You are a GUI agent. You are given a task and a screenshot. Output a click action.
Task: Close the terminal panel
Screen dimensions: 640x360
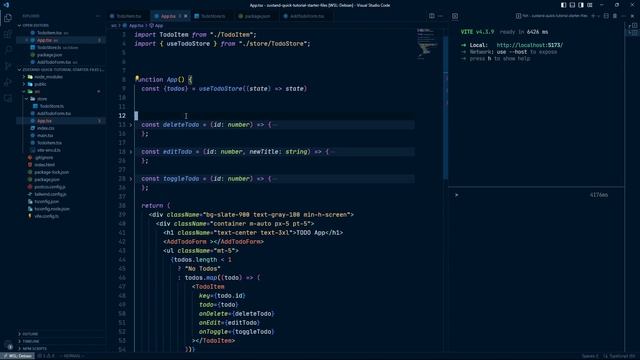click(632, 16)
